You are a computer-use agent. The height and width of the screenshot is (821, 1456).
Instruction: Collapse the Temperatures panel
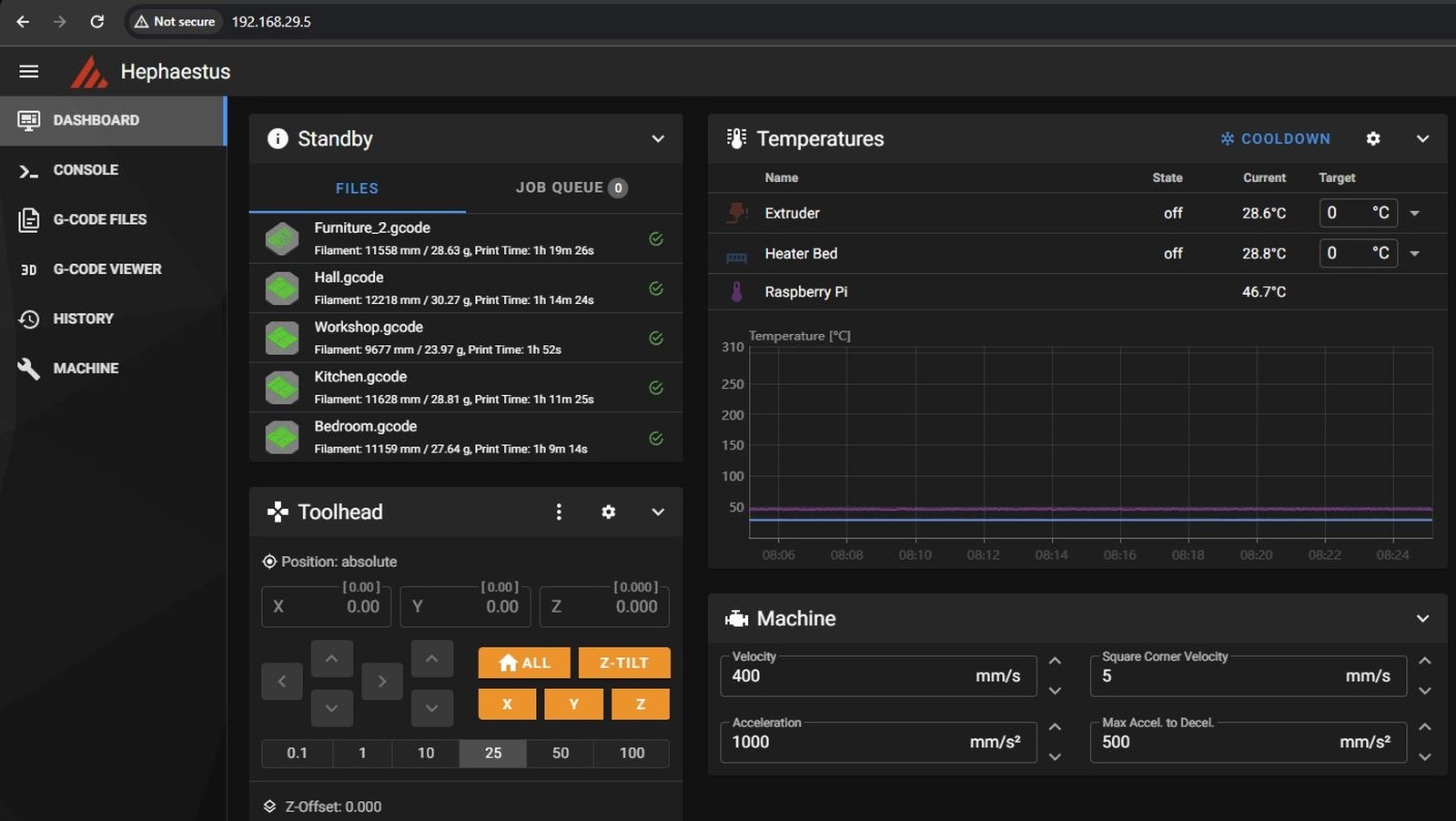1422,138
